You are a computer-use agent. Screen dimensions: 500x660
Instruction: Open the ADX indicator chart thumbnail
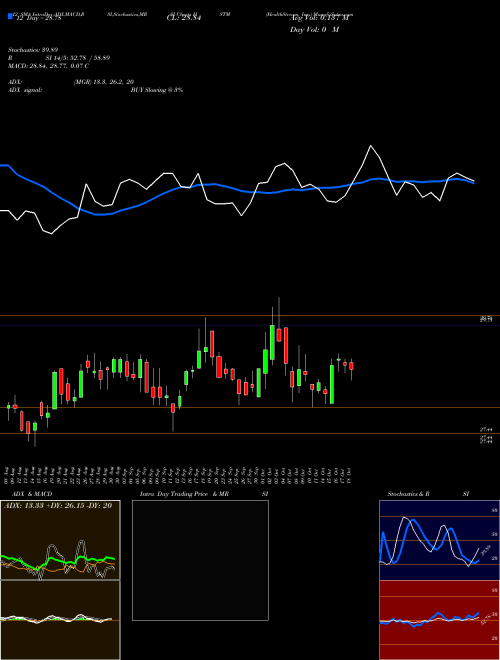pyautogui.click(x=60, y=540)
